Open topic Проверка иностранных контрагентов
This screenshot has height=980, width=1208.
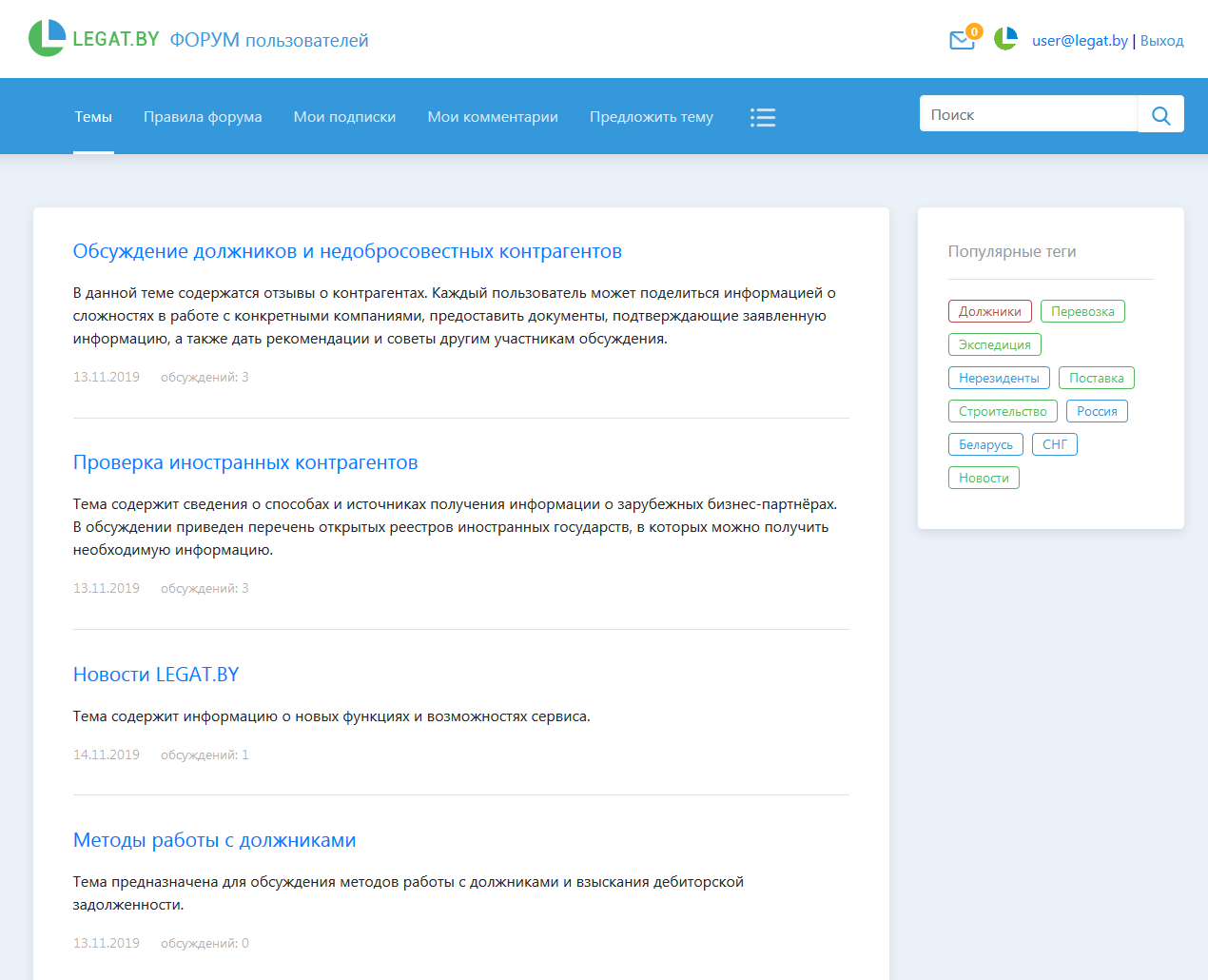pos(245,462)
